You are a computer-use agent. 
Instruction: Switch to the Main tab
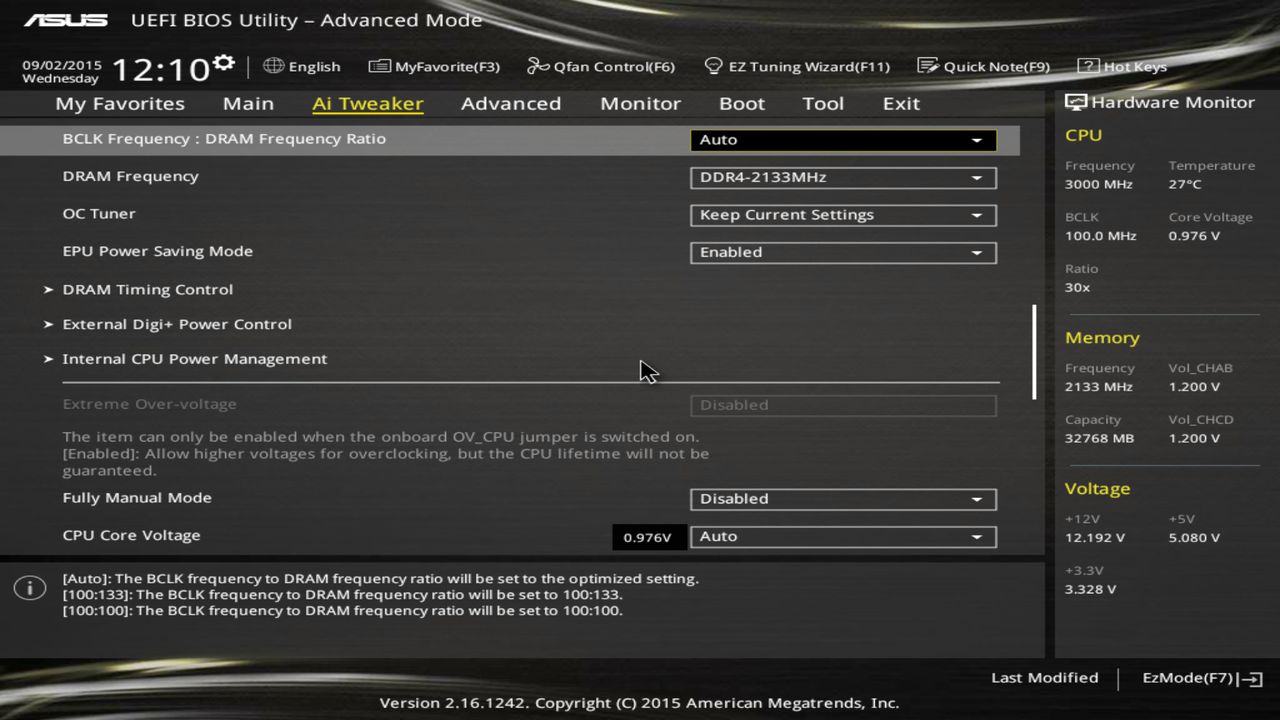click(x=248, y=104)
